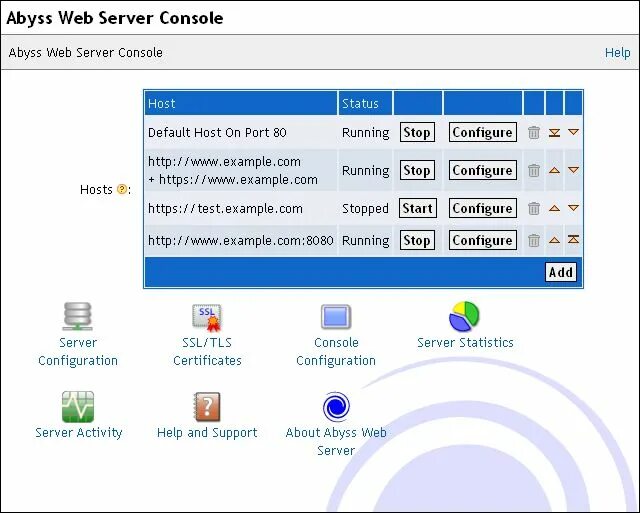640x513 pixels.
Task: Click the Status column header
Action: [365, 103]
